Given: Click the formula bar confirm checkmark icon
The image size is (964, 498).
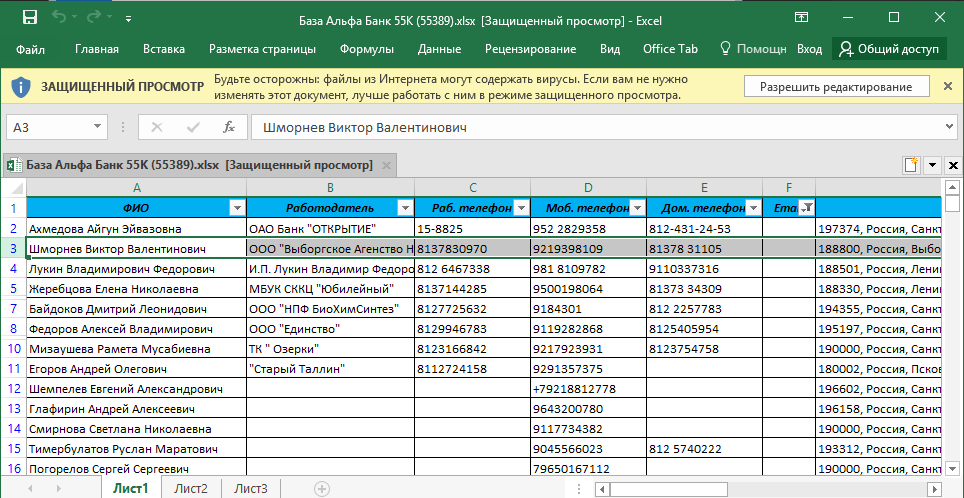Looking at the screenshot, I should click(x=193, y=127).
